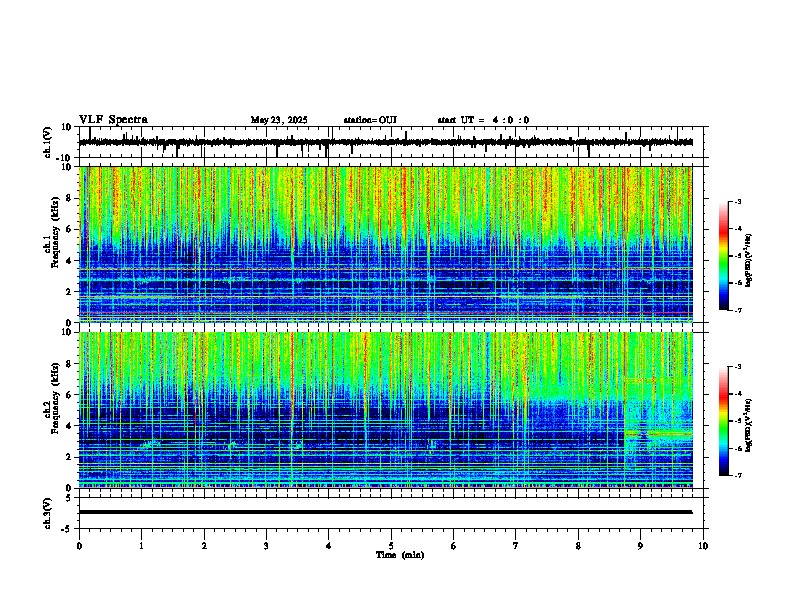Click the "Time (min)" axis label
The image size is (792, 612).
click(x=400, y=555)
